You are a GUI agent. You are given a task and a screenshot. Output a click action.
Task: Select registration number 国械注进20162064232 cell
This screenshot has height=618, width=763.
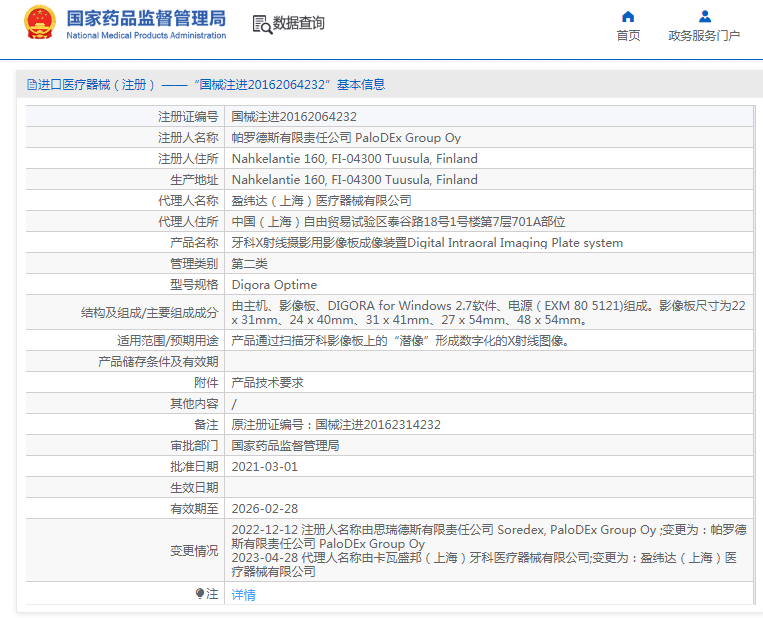(x=294, y=117)
